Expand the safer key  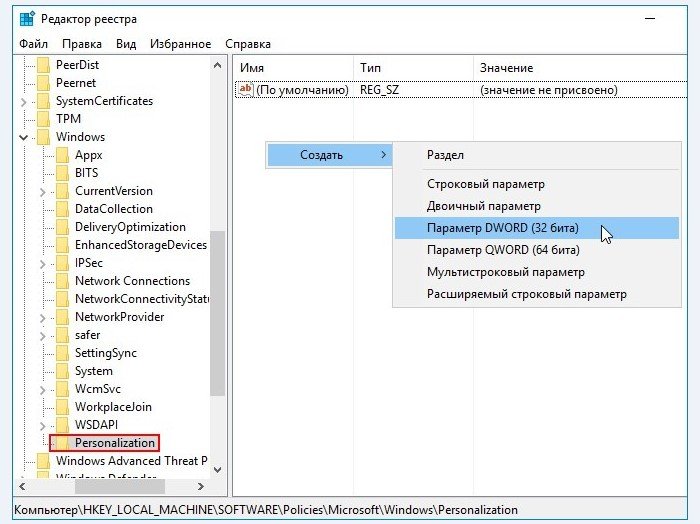42,336
